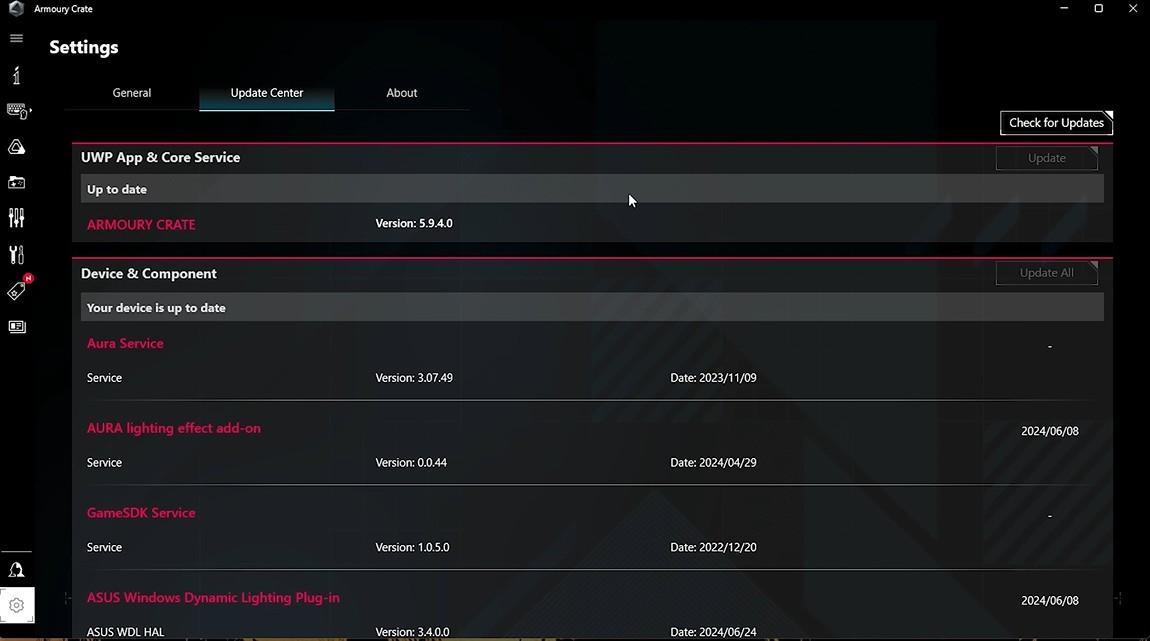The height and width of the screenshot is (641, 1150).
Task: Click the Armoury Crate logo in title bar
Action: (x=15, y=9)
